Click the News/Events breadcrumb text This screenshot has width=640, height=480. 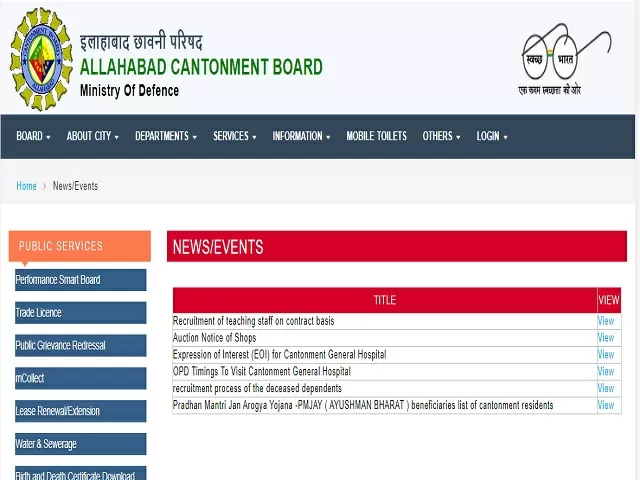click(x=75, y=186)
